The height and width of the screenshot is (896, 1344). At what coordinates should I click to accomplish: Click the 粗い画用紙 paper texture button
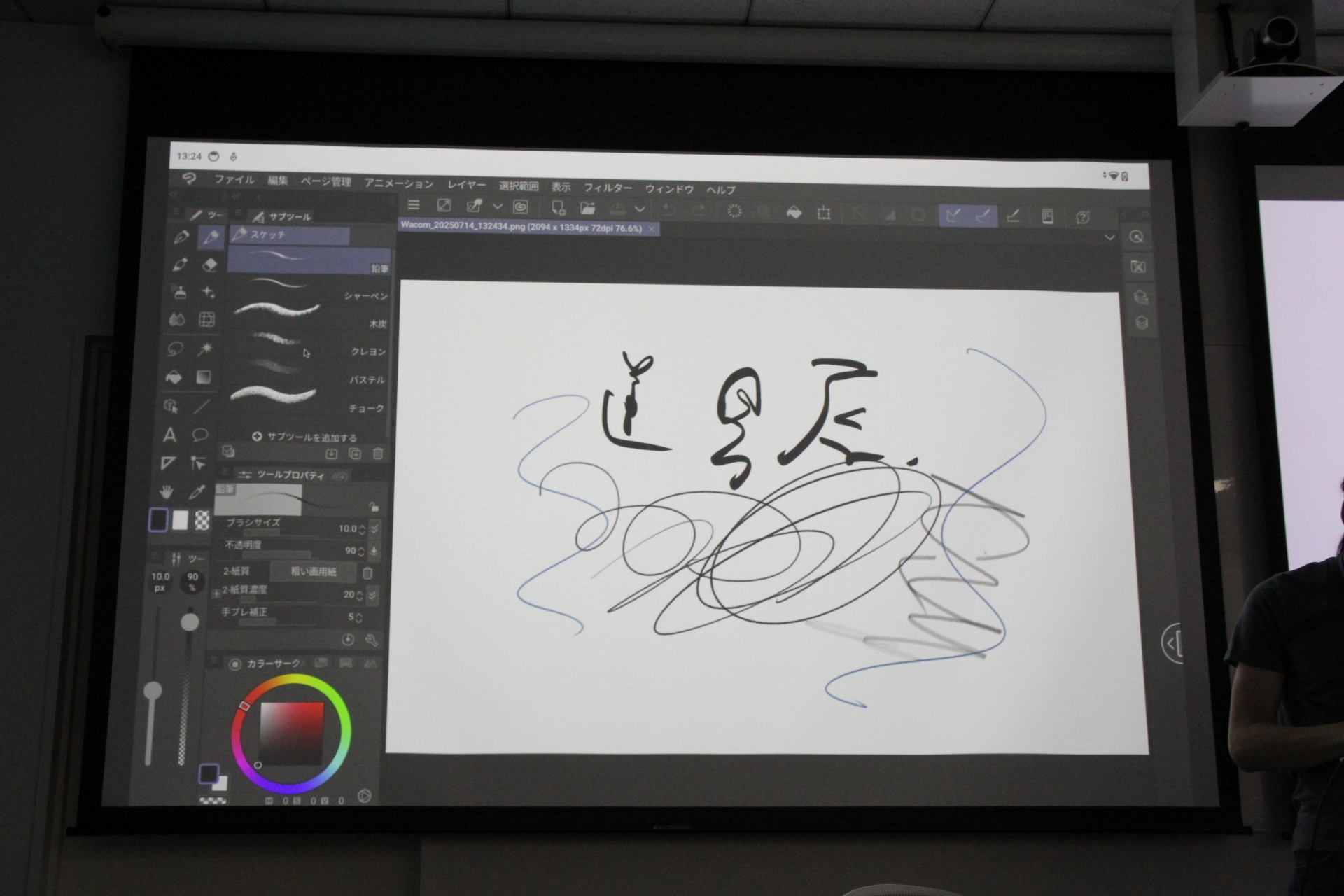click(x=314, y=573)
